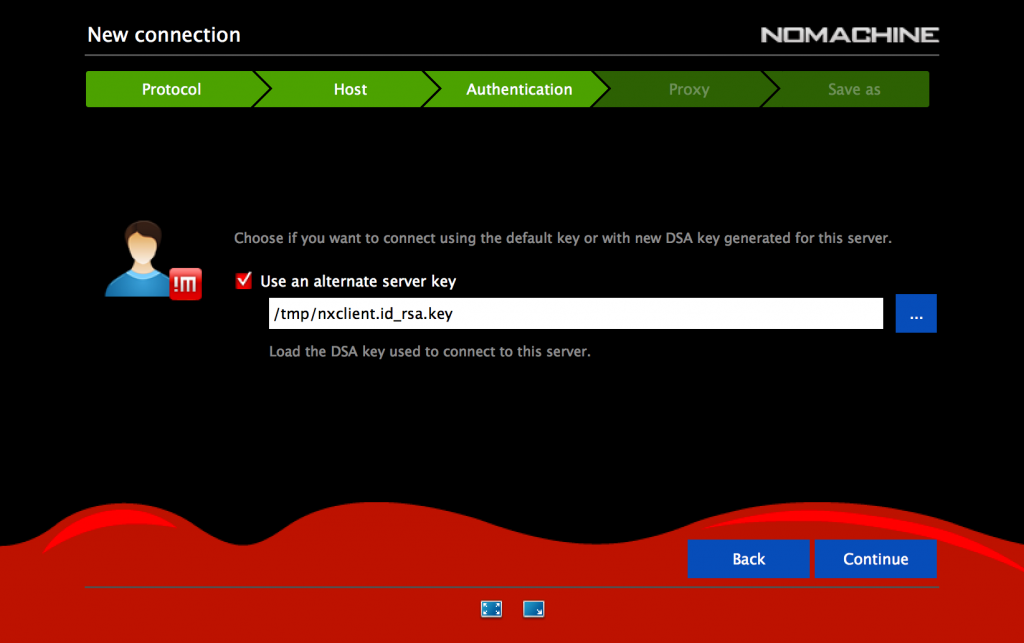Viewport: 1024px width, 643px height.
Task: Open the Host step
Action: (349, 89)
